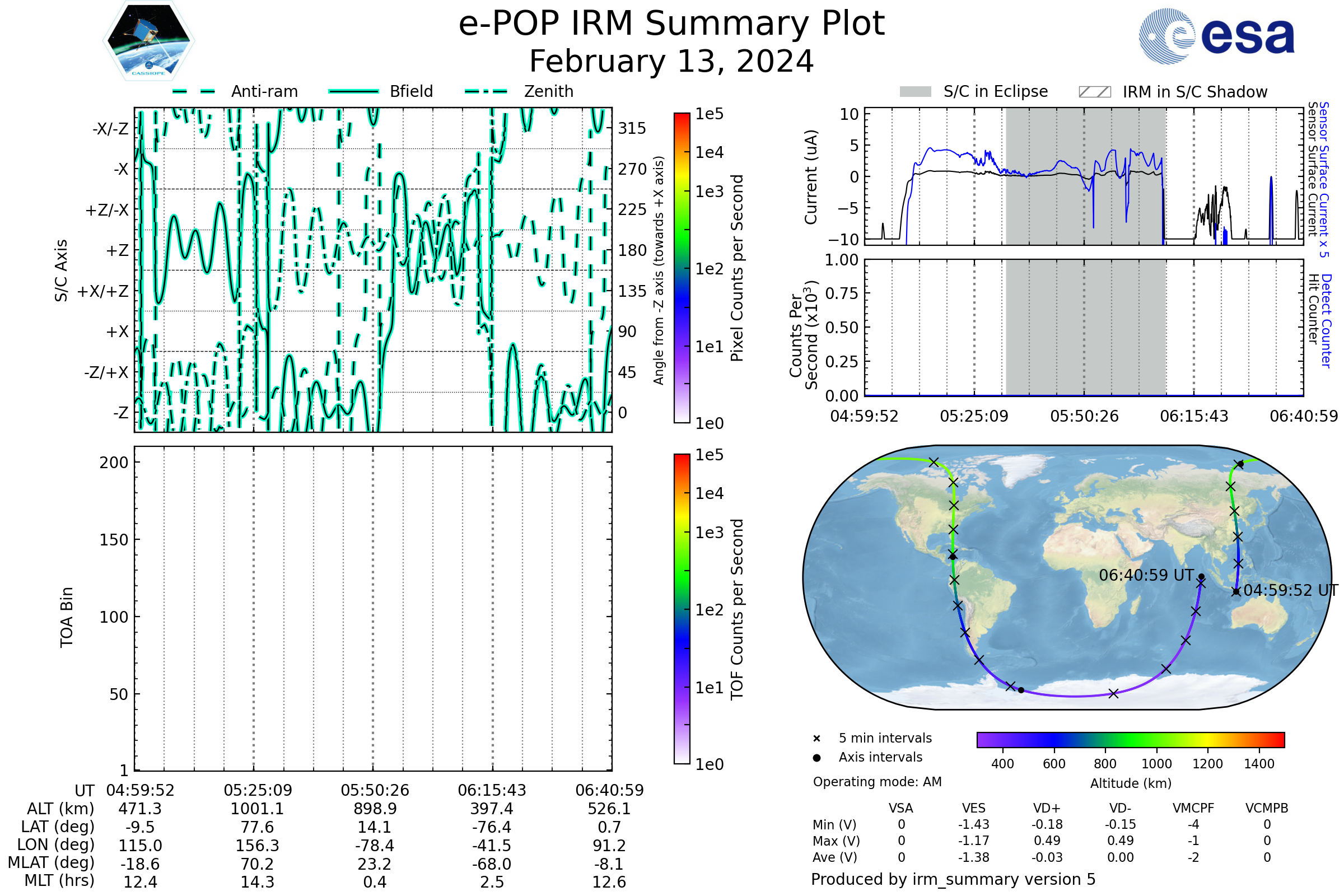Click the Zenith dash-dot legend line
The height and width of the screenshot is (896, 1344).
coord(486,91)
